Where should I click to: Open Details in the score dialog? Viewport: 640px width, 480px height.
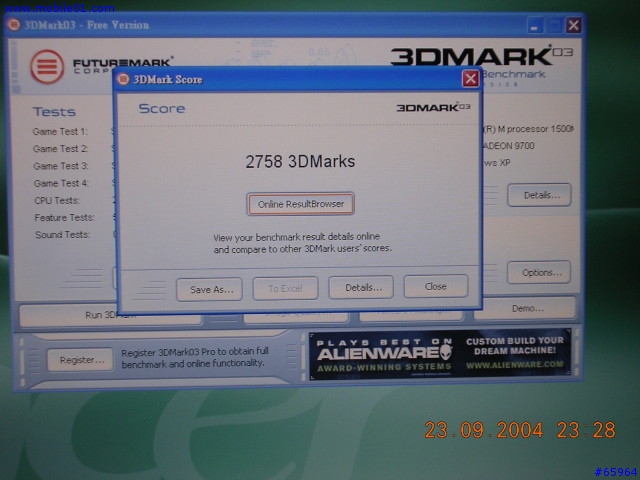point(361,287)
